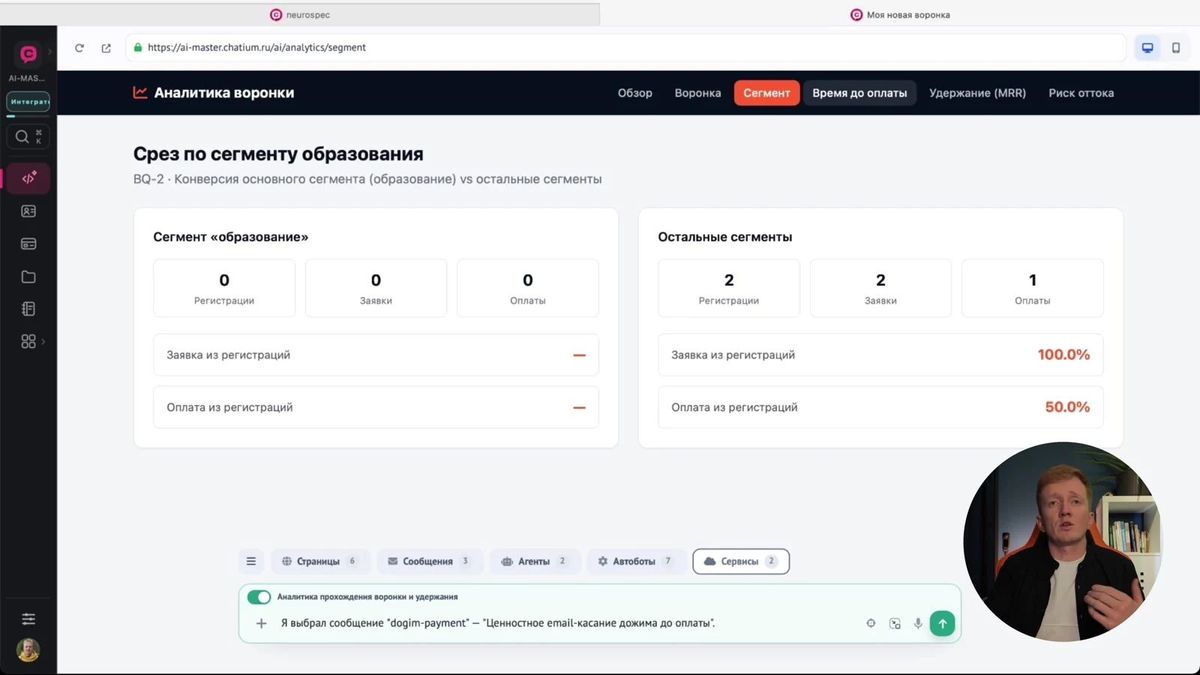This screenshot has width=1200, height=675.
Task: Click the target picker icon in chat input
Action: coord(871,623)
